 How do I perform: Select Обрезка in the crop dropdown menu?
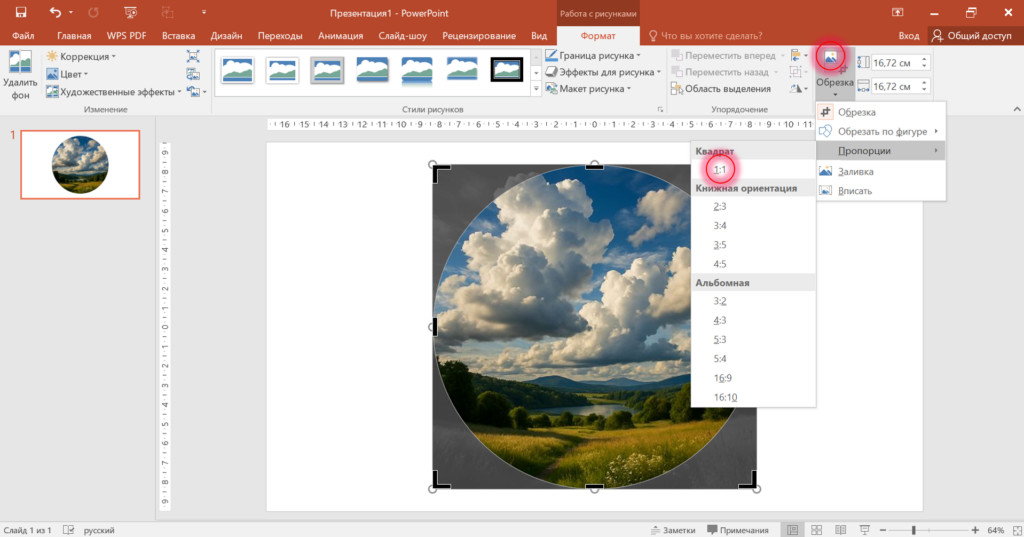tap(880, 112)
